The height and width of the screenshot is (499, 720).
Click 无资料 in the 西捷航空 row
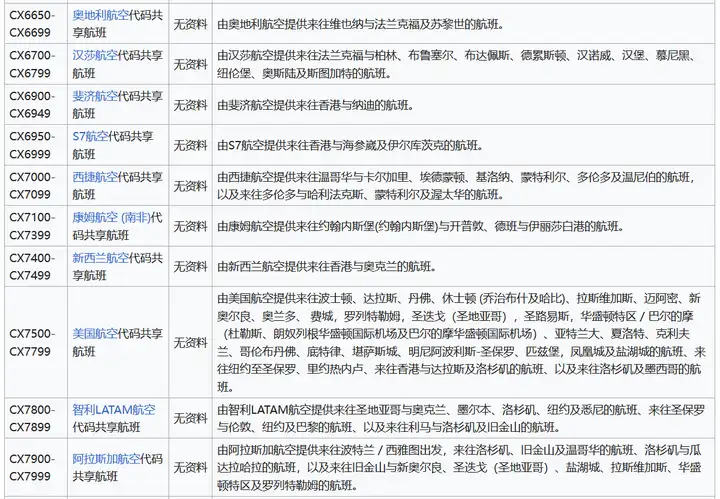pos(190,185)
